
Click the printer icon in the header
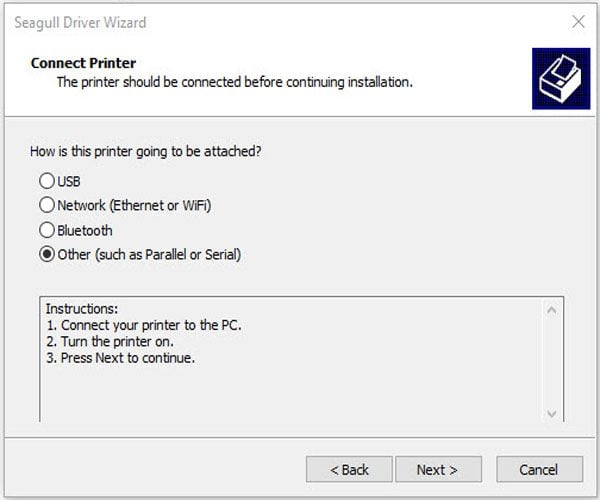(560, 79)
